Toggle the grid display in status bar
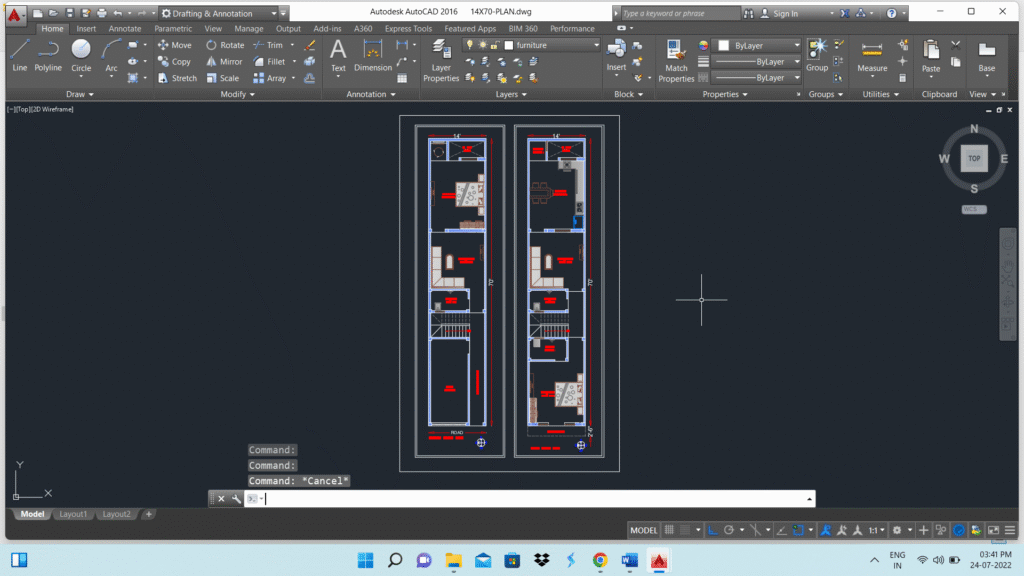 coord(669,530)
